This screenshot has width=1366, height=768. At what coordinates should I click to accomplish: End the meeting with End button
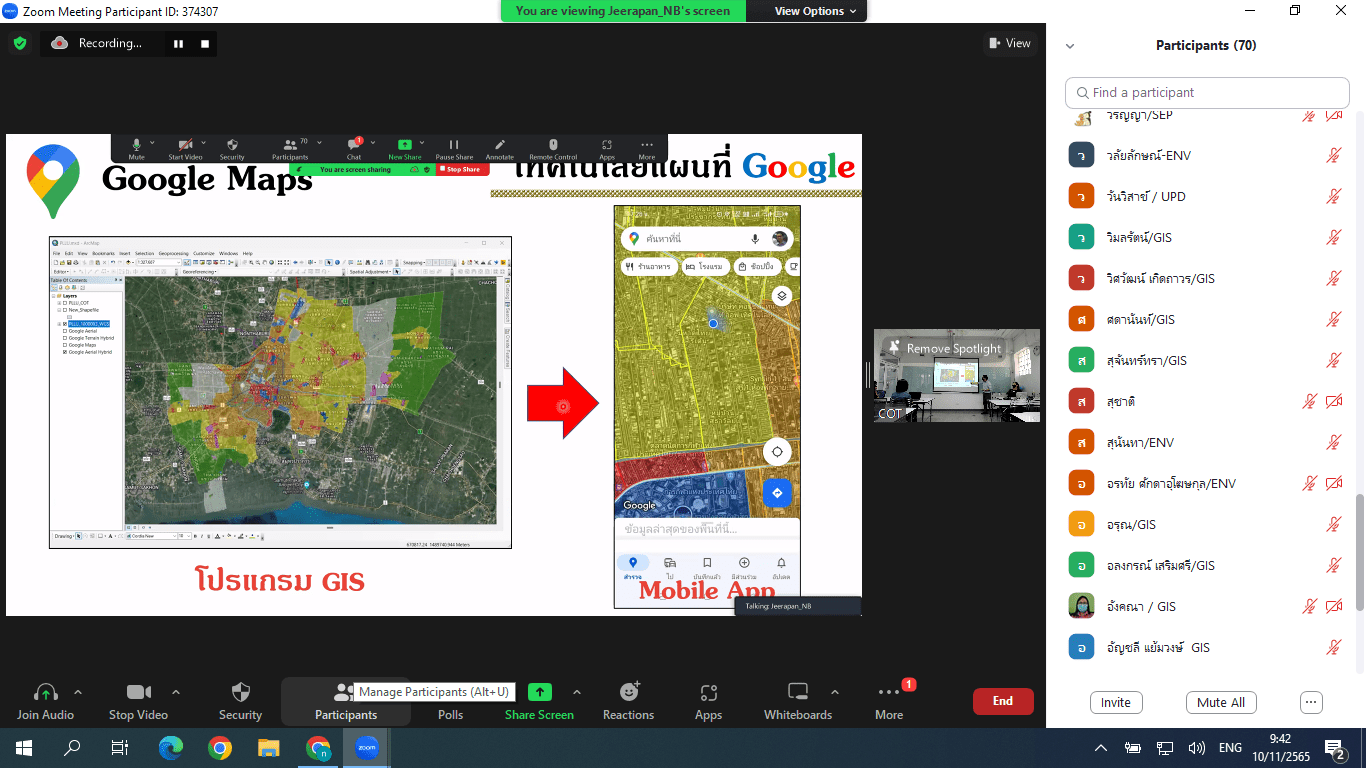coord(1002,701)
